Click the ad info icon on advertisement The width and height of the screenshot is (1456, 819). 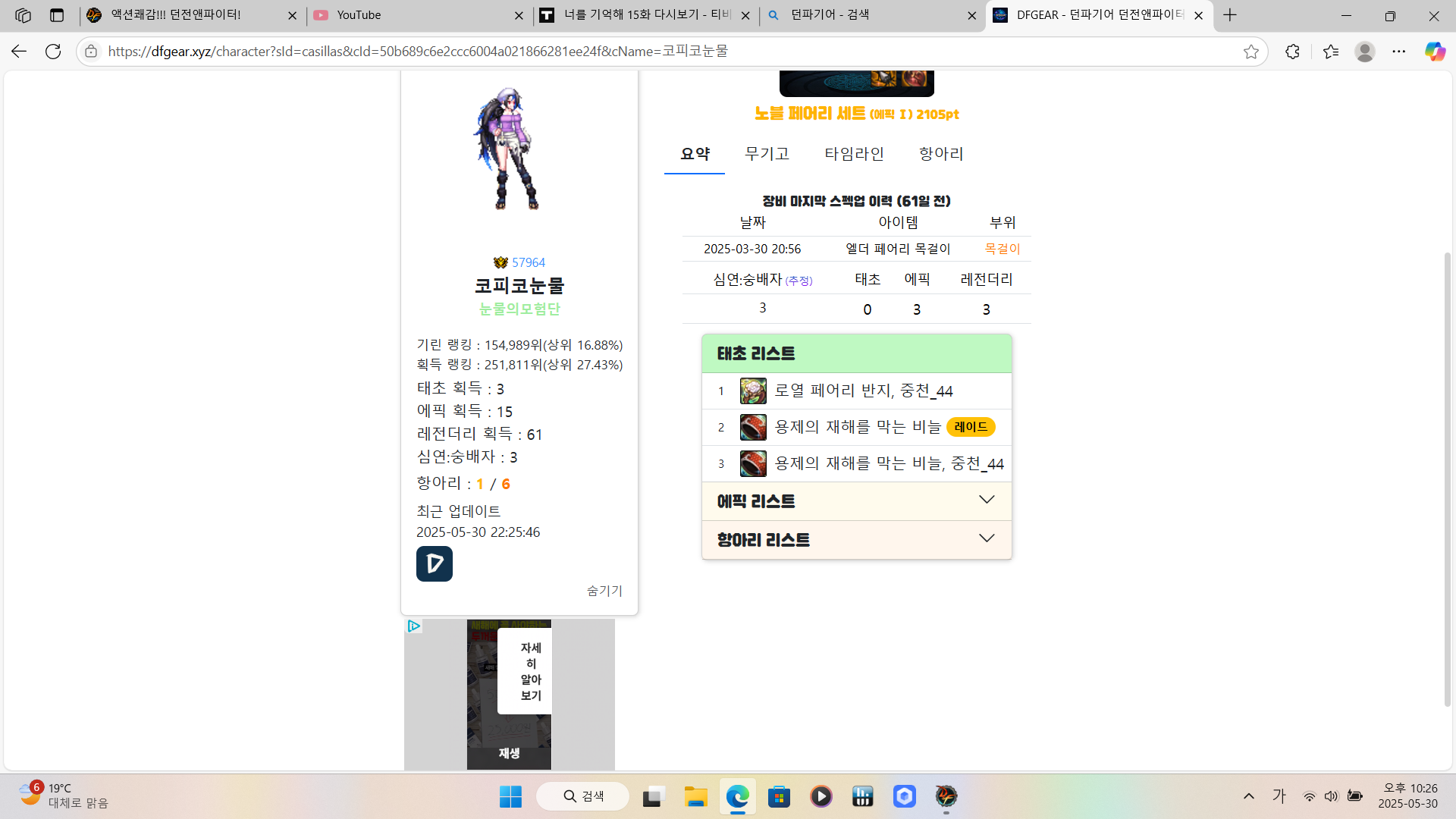(x=413, y=626)
